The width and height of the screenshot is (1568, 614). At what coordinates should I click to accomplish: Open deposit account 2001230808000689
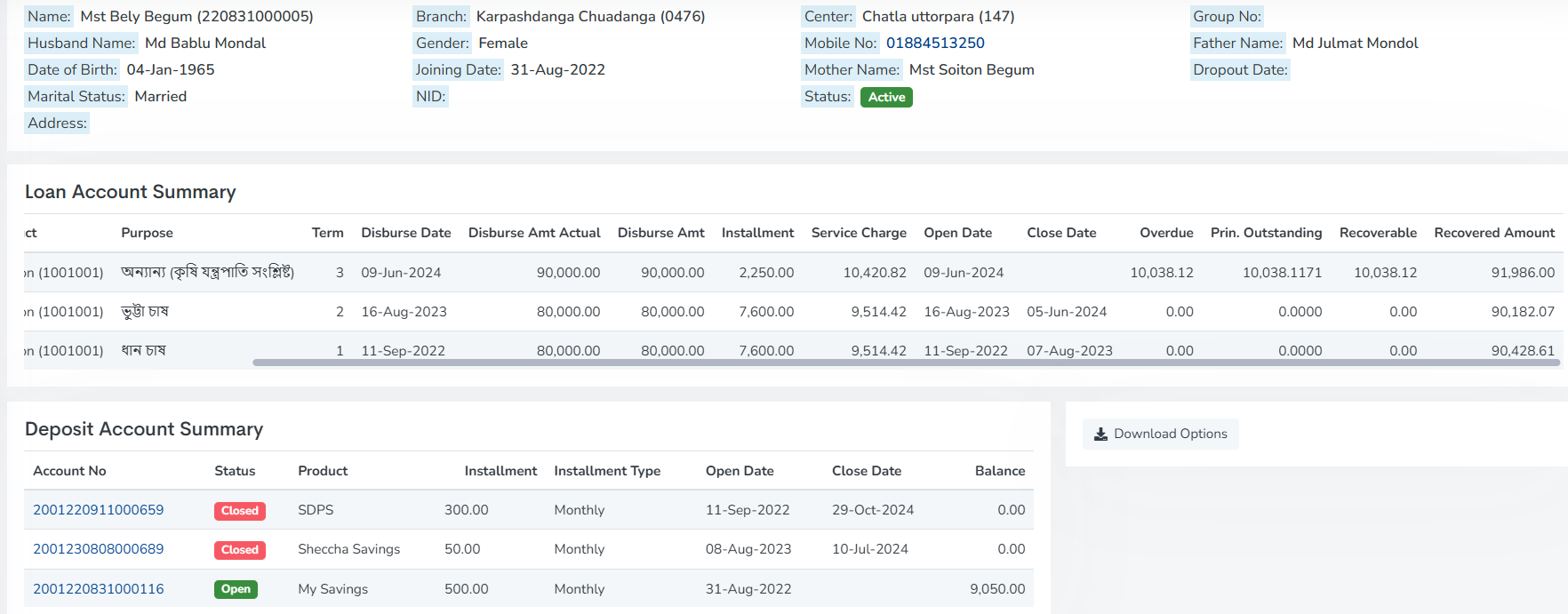[99, 549]
